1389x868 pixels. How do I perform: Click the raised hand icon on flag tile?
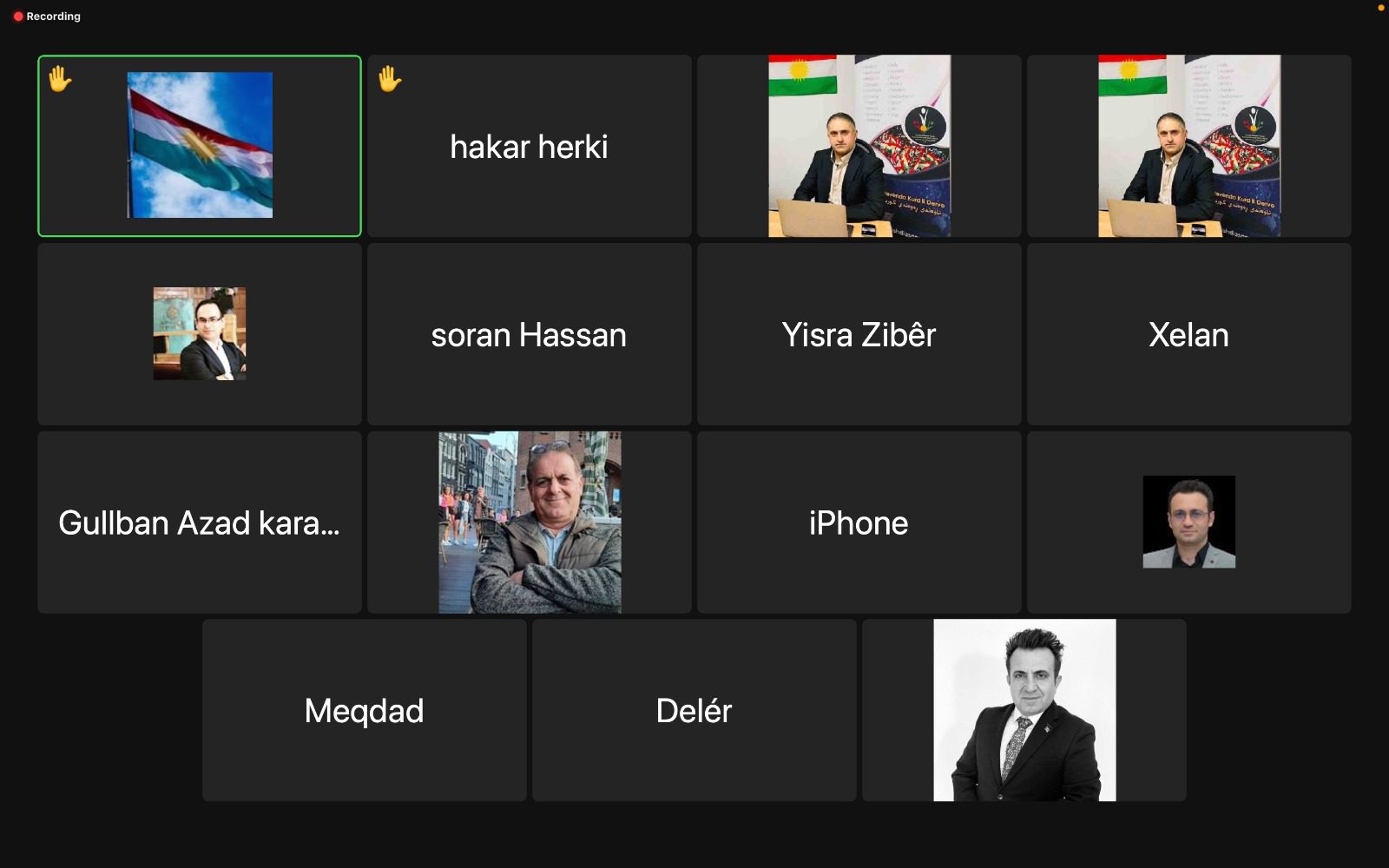click(x=60, y=79)
